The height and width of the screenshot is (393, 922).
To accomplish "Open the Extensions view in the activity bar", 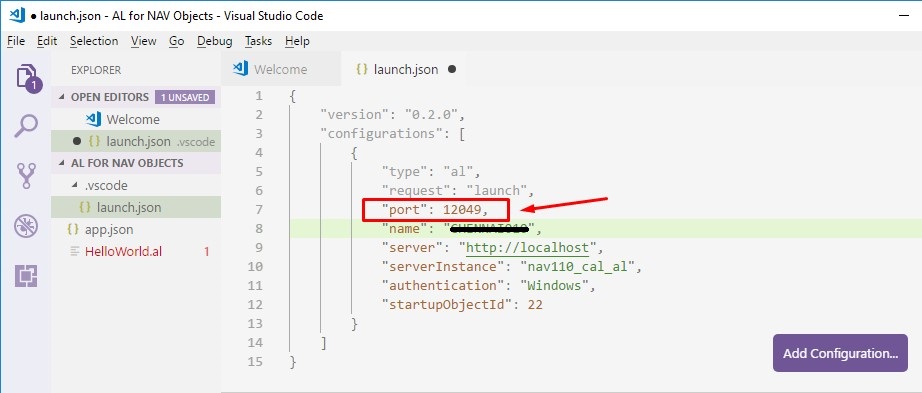I will click(x=26, y=275).
